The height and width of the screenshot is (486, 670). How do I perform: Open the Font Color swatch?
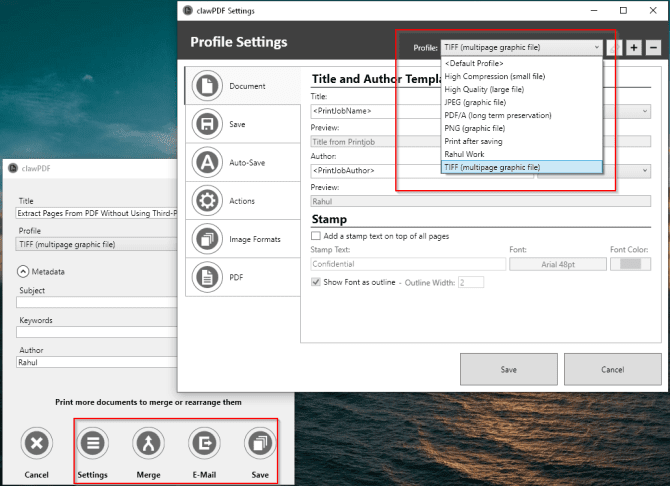tap(629, 264)
